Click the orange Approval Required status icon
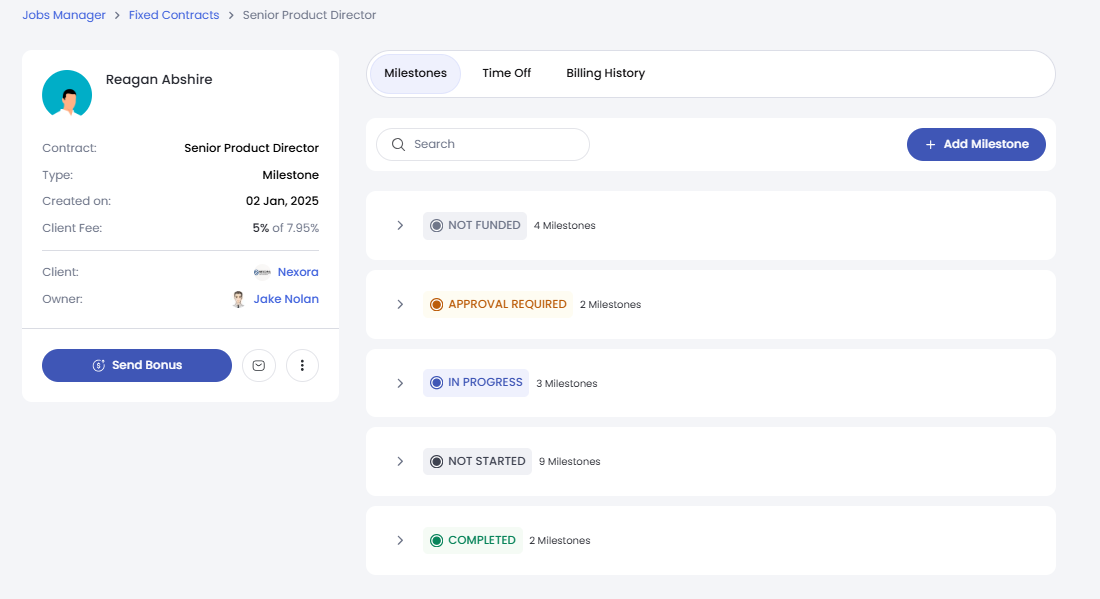1100x599 pixels. point(436,304)
